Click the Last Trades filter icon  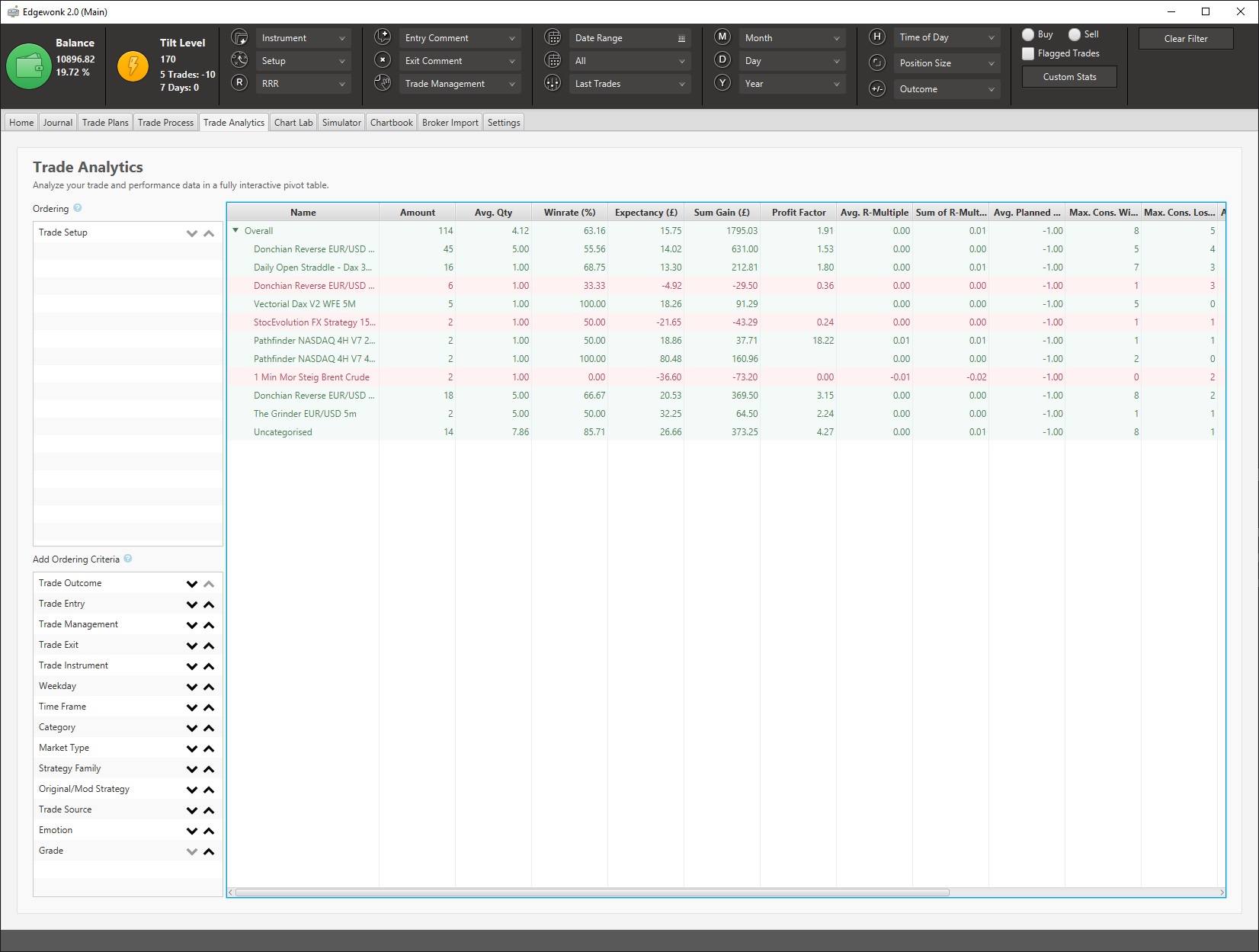click(553, 83)
